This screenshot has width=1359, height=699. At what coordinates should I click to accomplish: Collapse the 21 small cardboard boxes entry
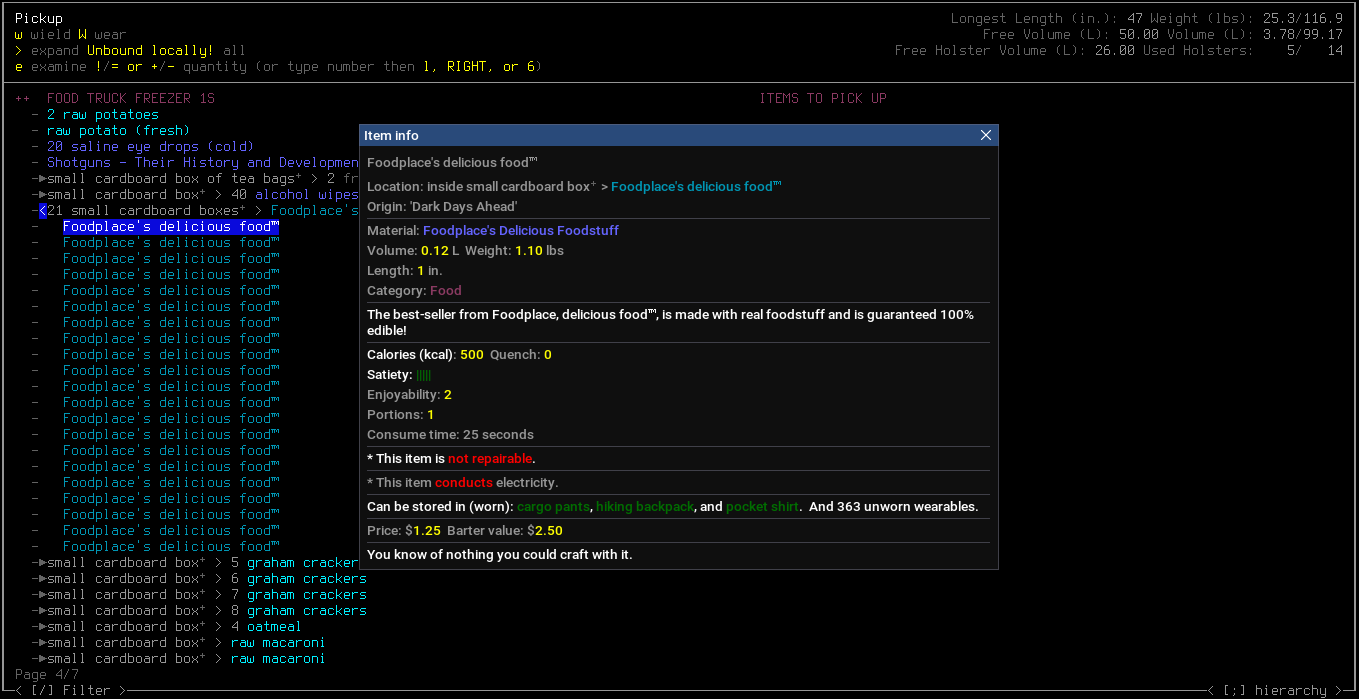tap(42, 211)
